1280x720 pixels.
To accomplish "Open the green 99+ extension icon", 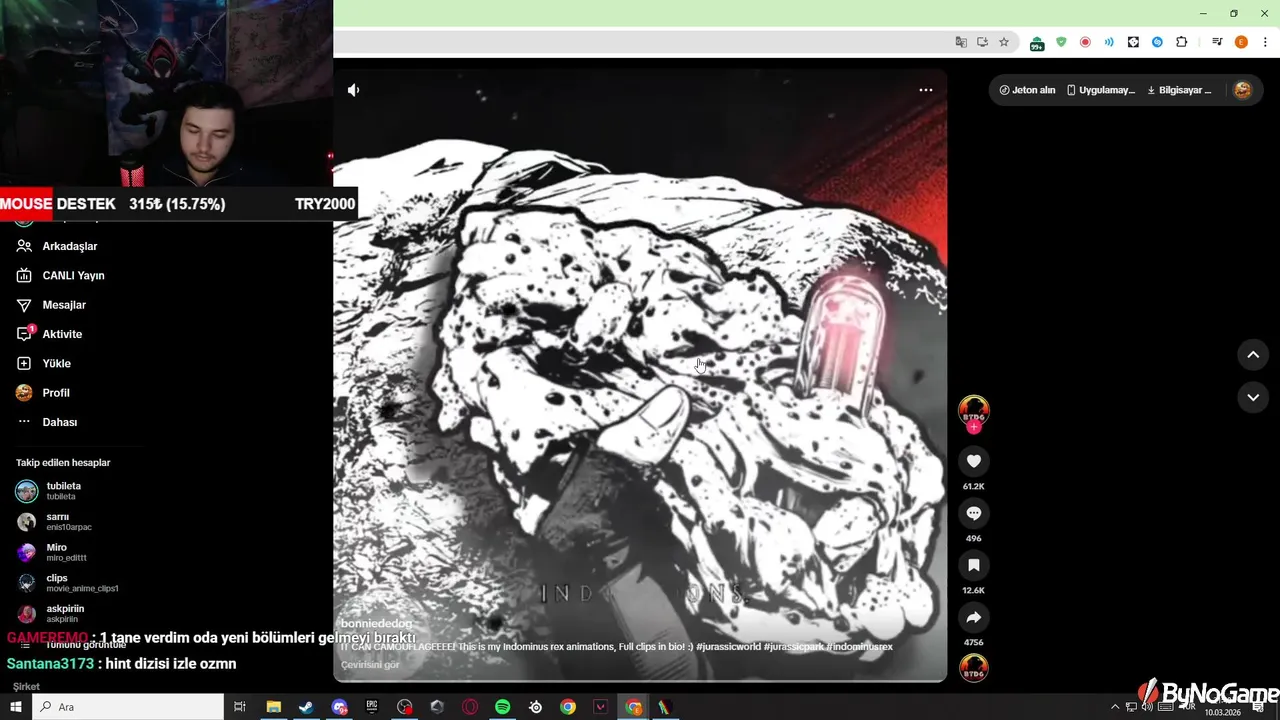I will pos(1037,43).
